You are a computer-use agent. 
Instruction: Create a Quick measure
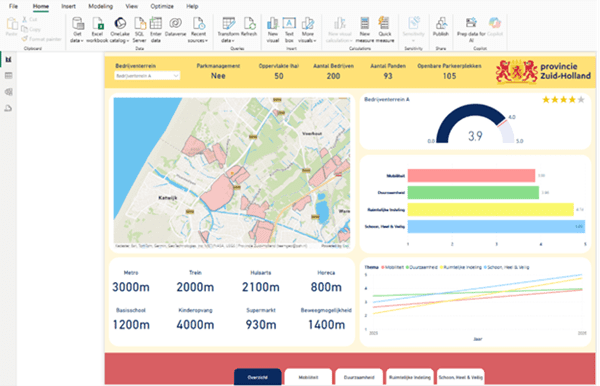pyautogui.click(x=385, y=29)
